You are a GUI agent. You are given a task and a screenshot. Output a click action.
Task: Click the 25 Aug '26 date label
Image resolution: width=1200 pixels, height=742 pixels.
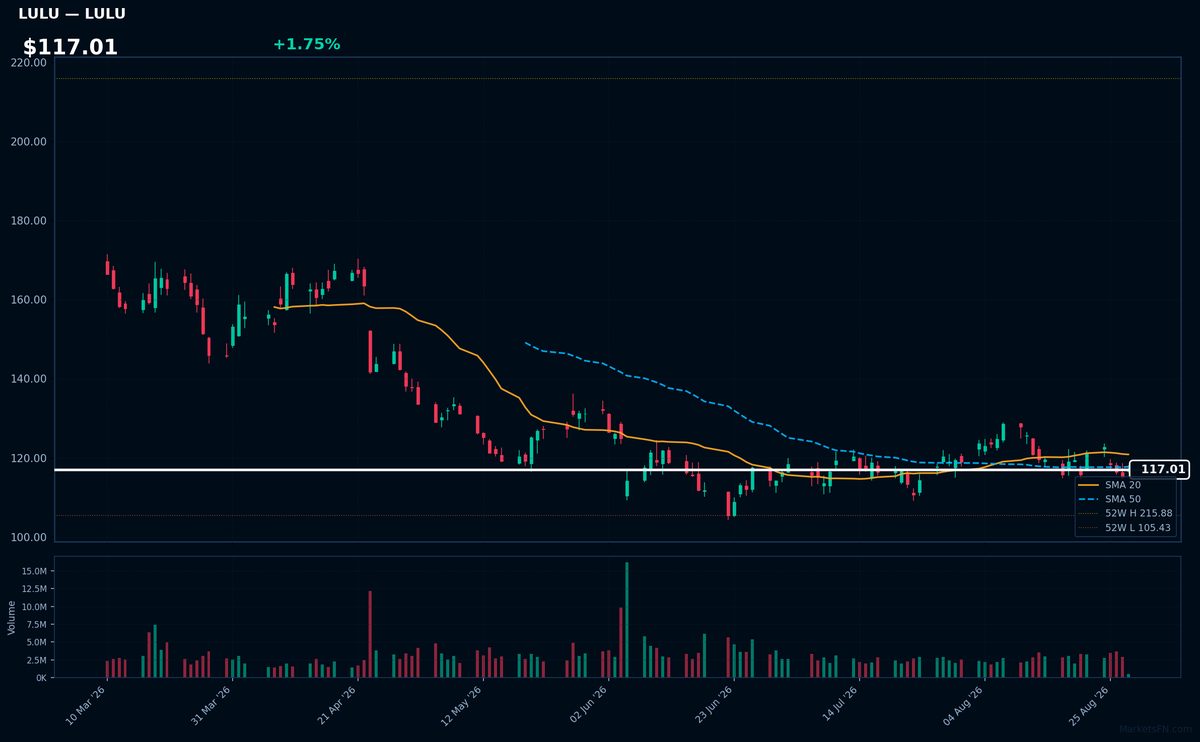point(1088,704)
